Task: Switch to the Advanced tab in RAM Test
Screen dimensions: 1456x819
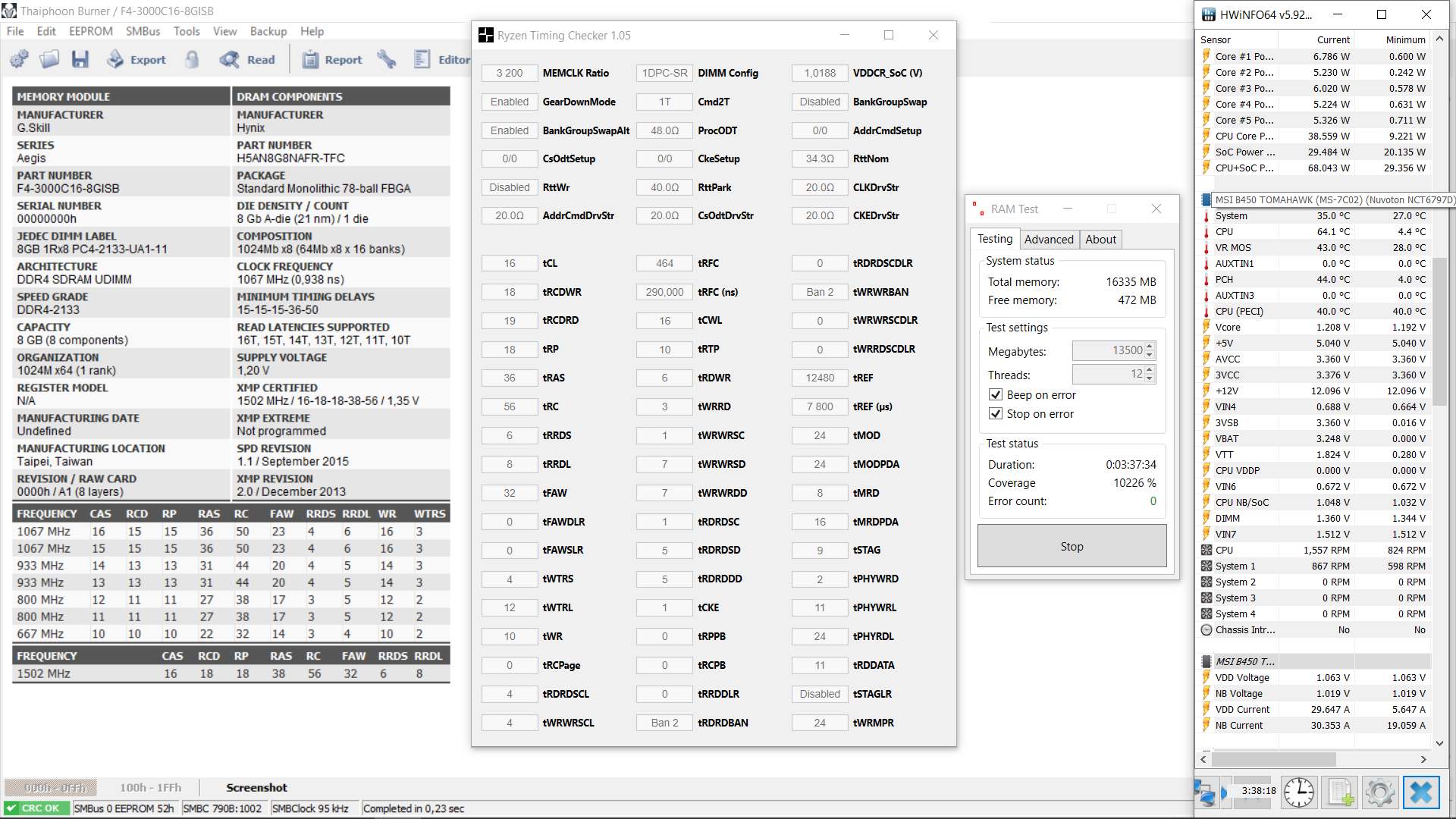Action: tap(1049, 240)
